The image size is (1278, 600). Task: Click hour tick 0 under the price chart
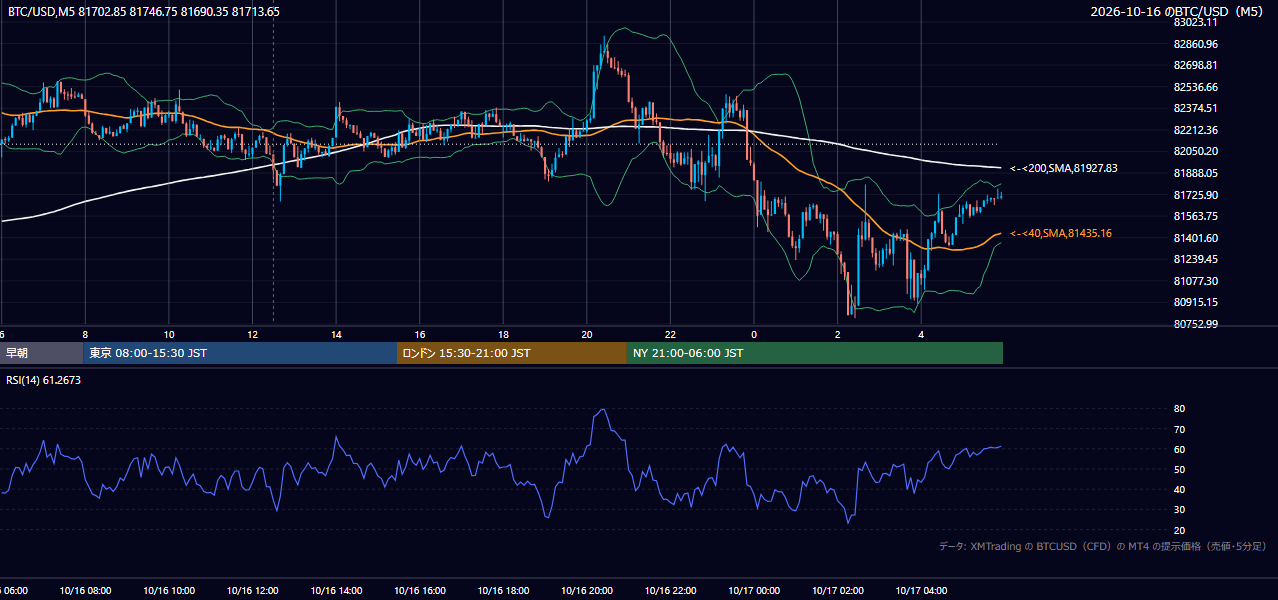coord(754,334)
